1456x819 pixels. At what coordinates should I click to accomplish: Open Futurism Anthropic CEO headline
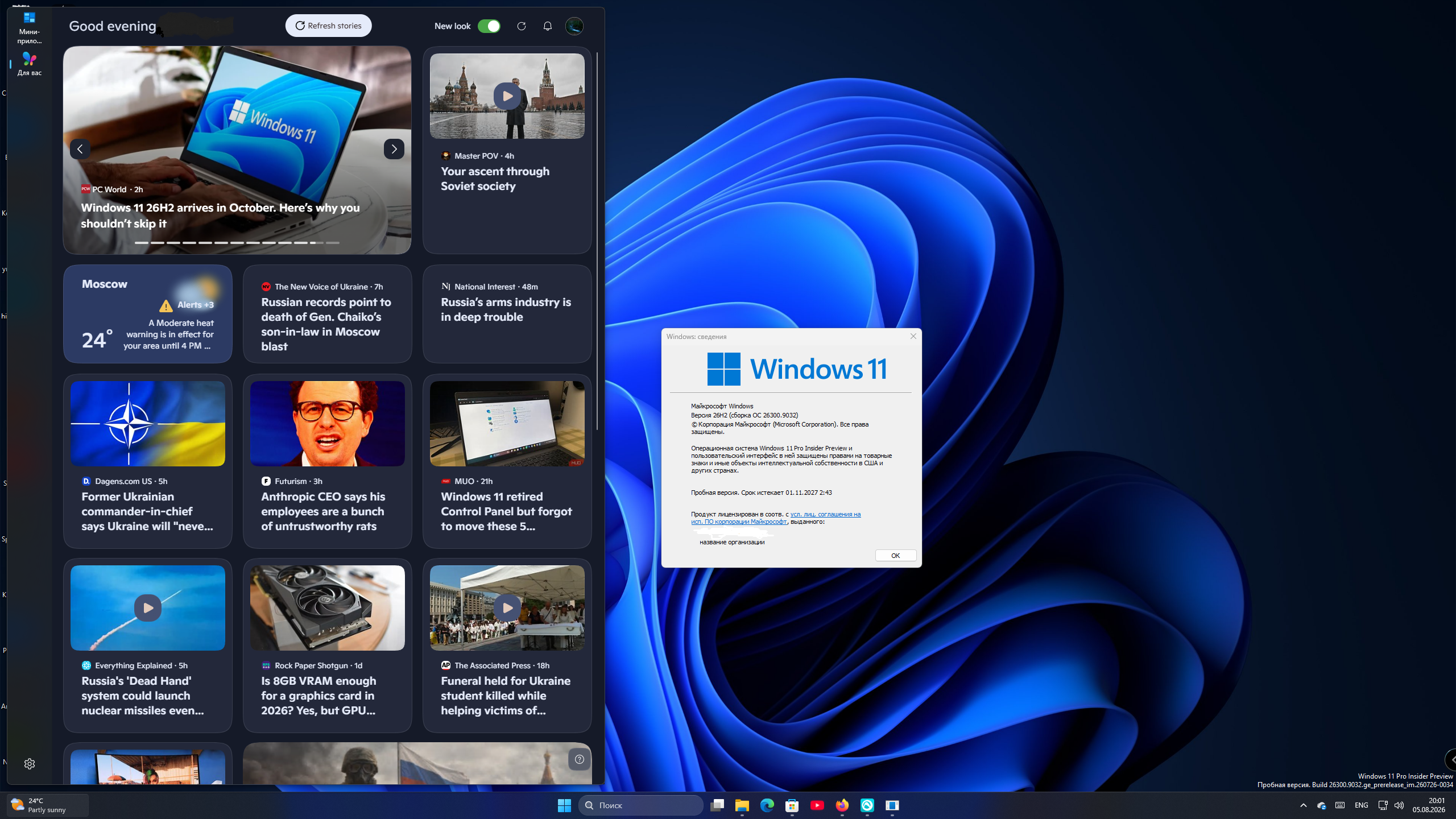(323, 511)
